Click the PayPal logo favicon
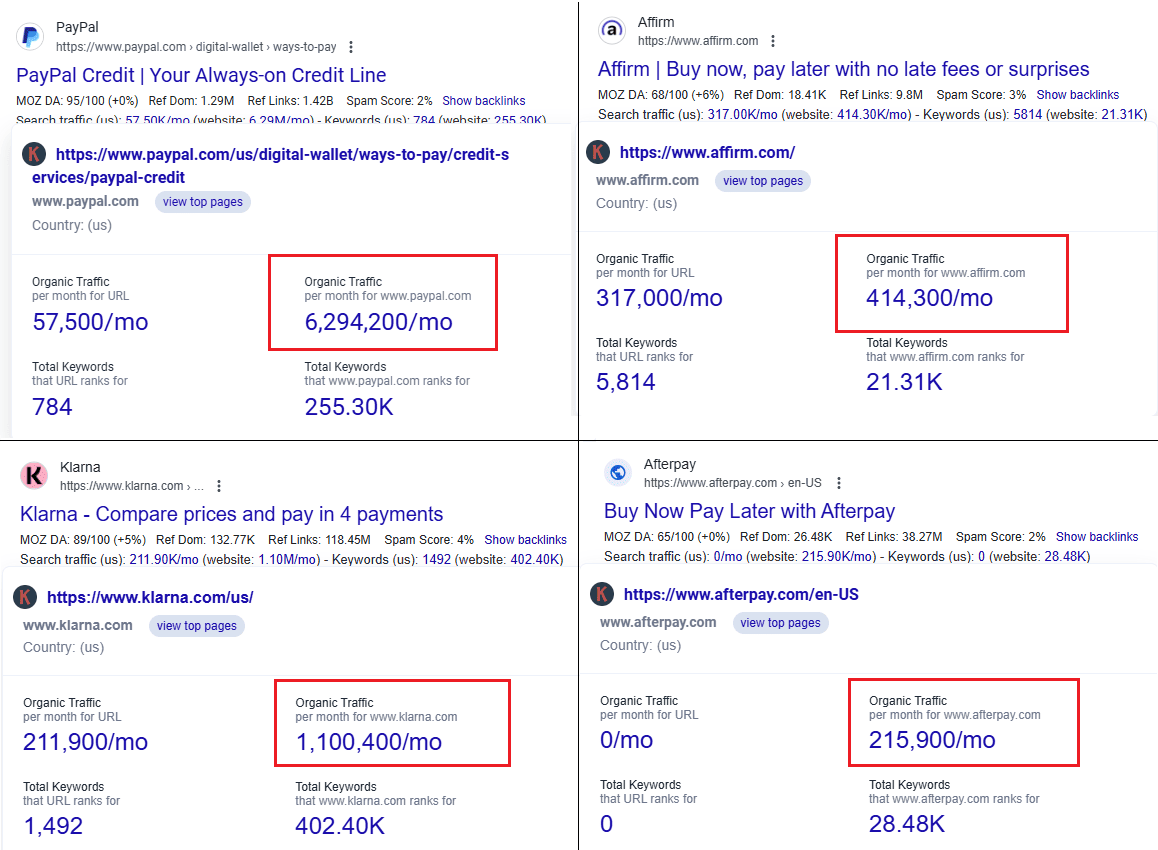Viewport: 1158px width, 850px height. pos(30,36)
